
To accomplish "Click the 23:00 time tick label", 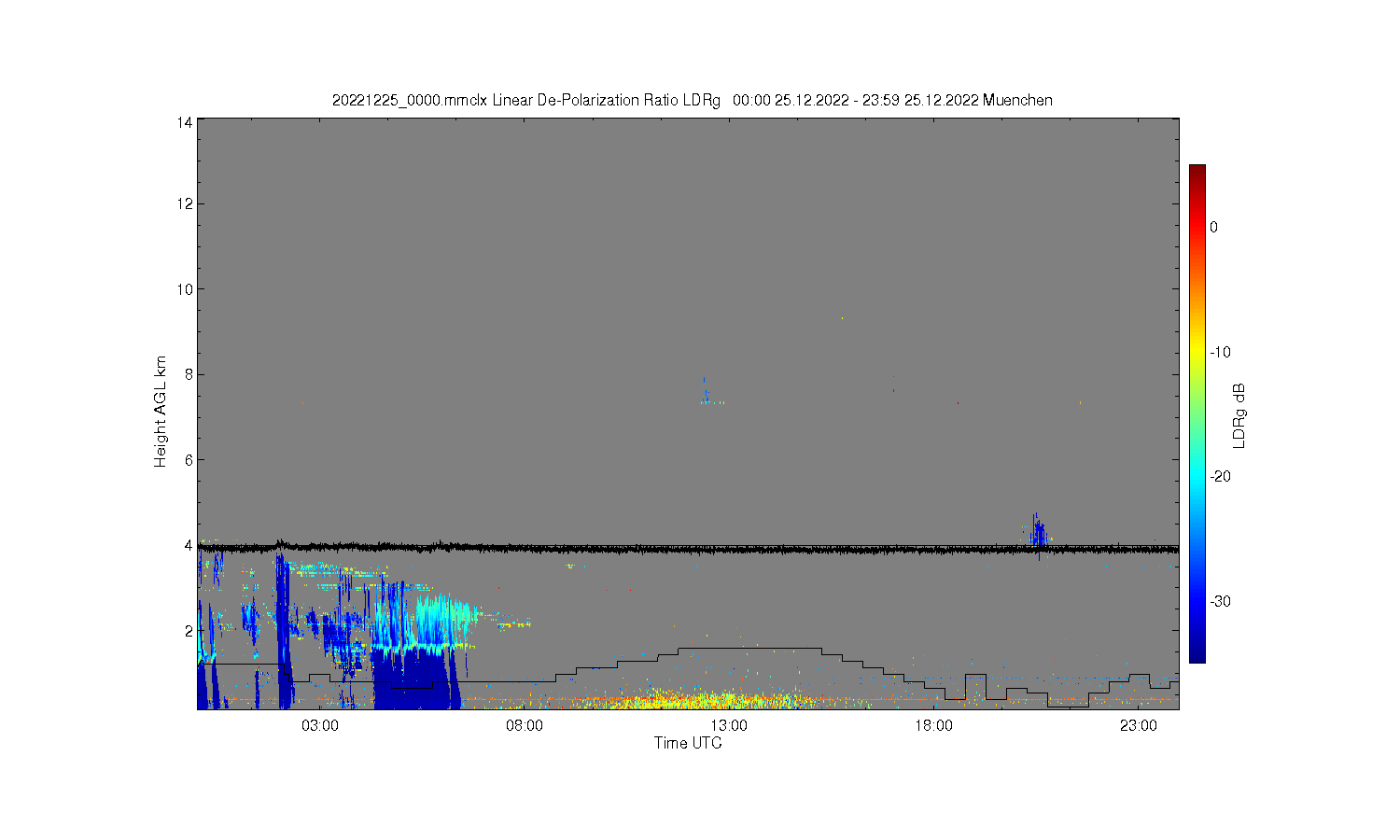I will tap(1138, 726).
